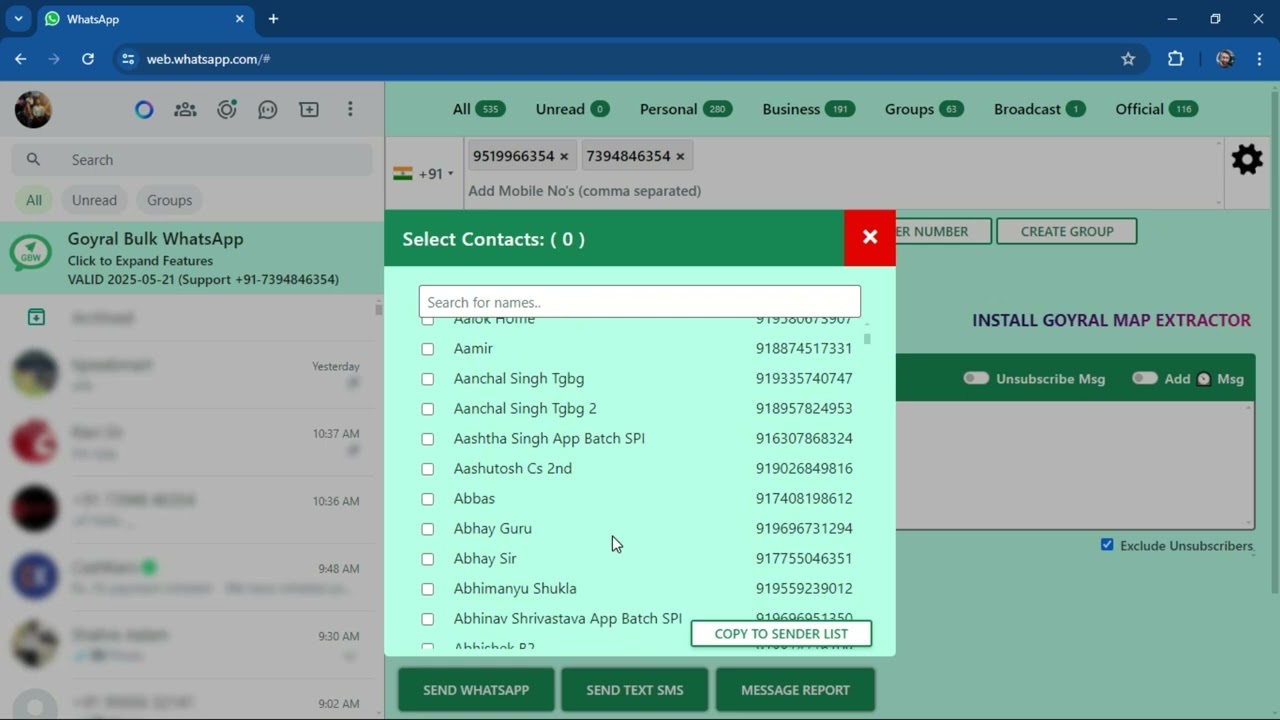Screen dimensions: 1280x720
Task: Toggle Unsubscribe Msg switch
Action: tap(976, 378)
